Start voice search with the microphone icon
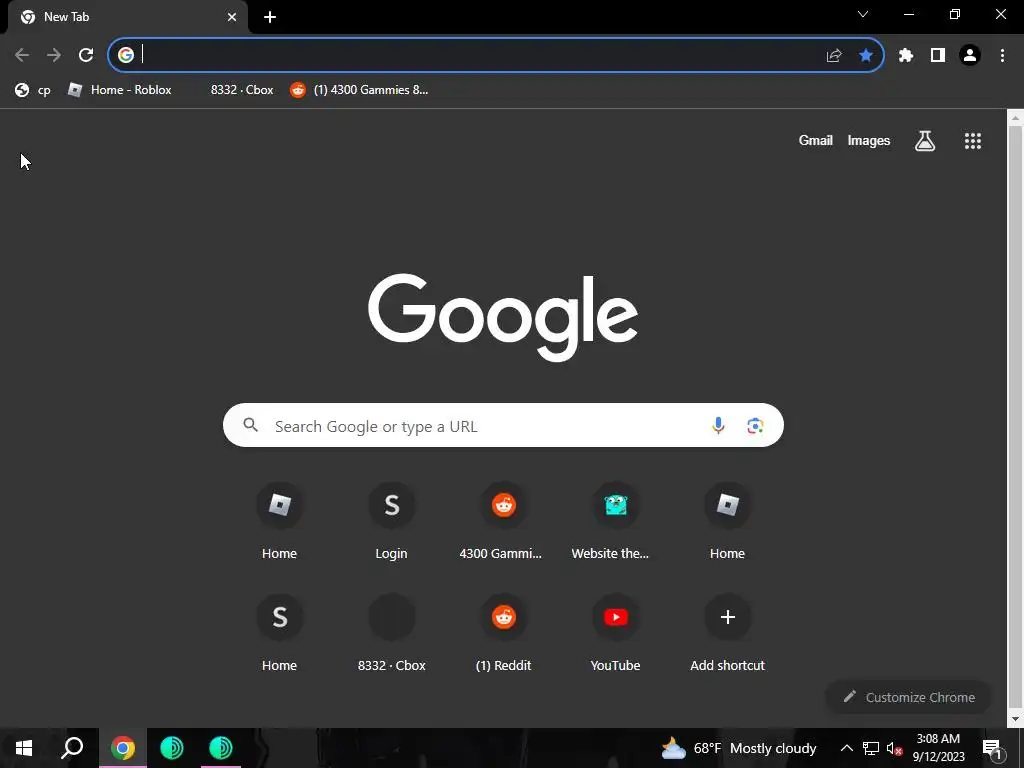 tap(718, 426)
